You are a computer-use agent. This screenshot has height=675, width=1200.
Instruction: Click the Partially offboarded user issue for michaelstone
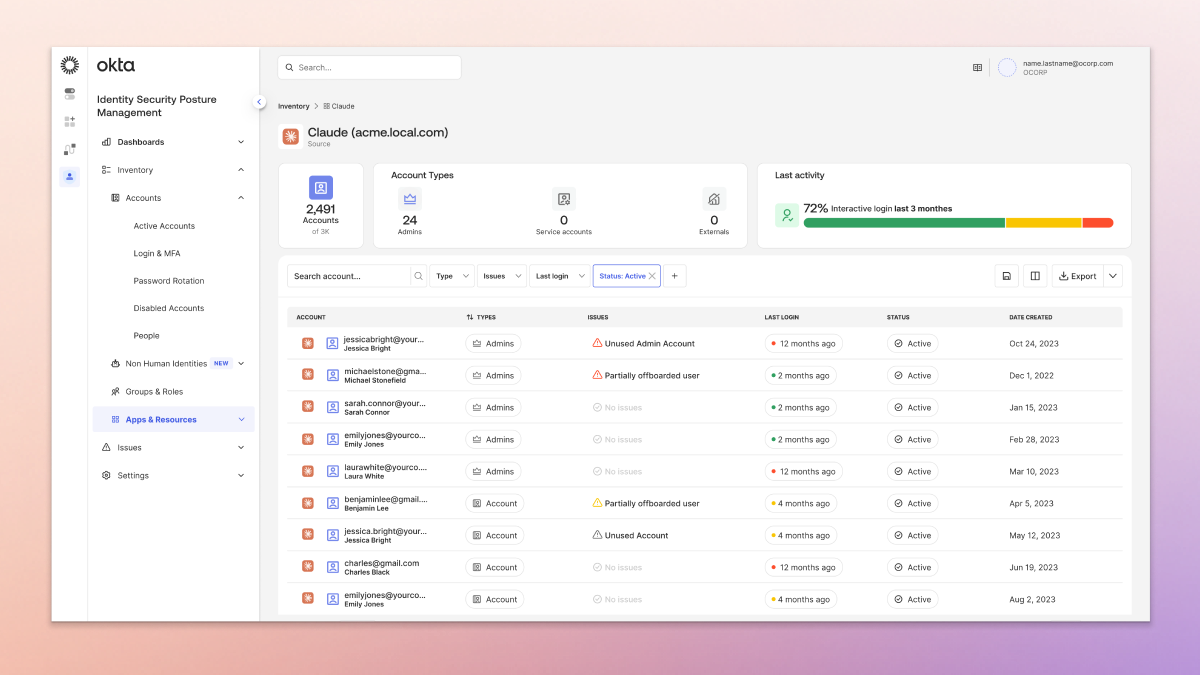pyautogui.click(x=646, y=375)
